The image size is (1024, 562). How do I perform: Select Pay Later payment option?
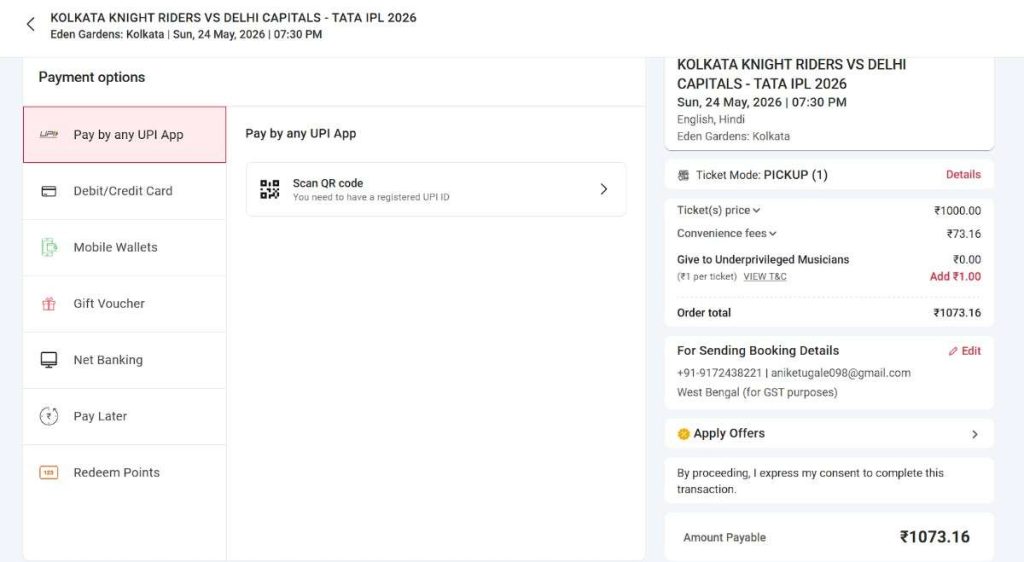pyautogui.click(x=124, y=416)
